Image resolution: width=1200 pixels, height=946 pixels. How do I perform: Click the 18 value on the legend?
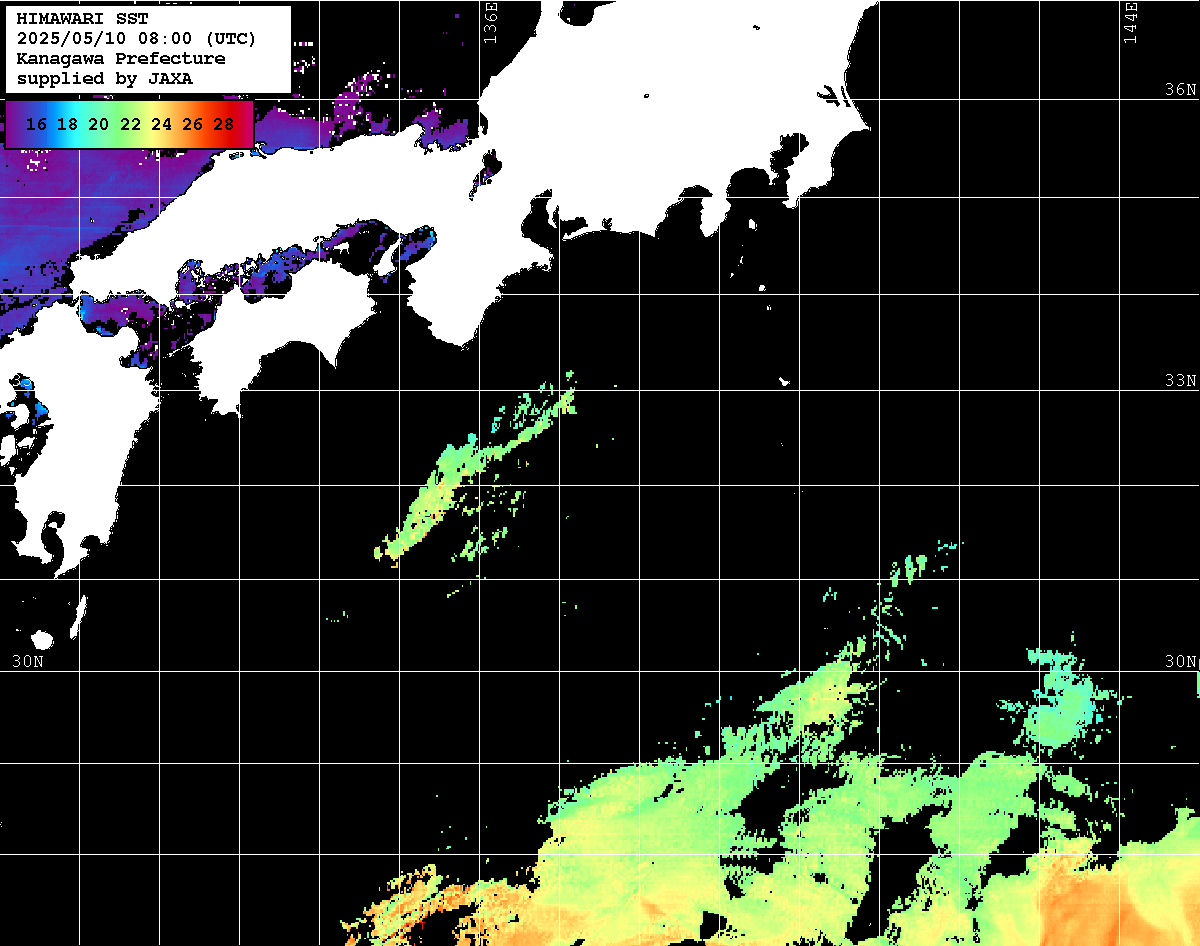(x=67, y=125)
